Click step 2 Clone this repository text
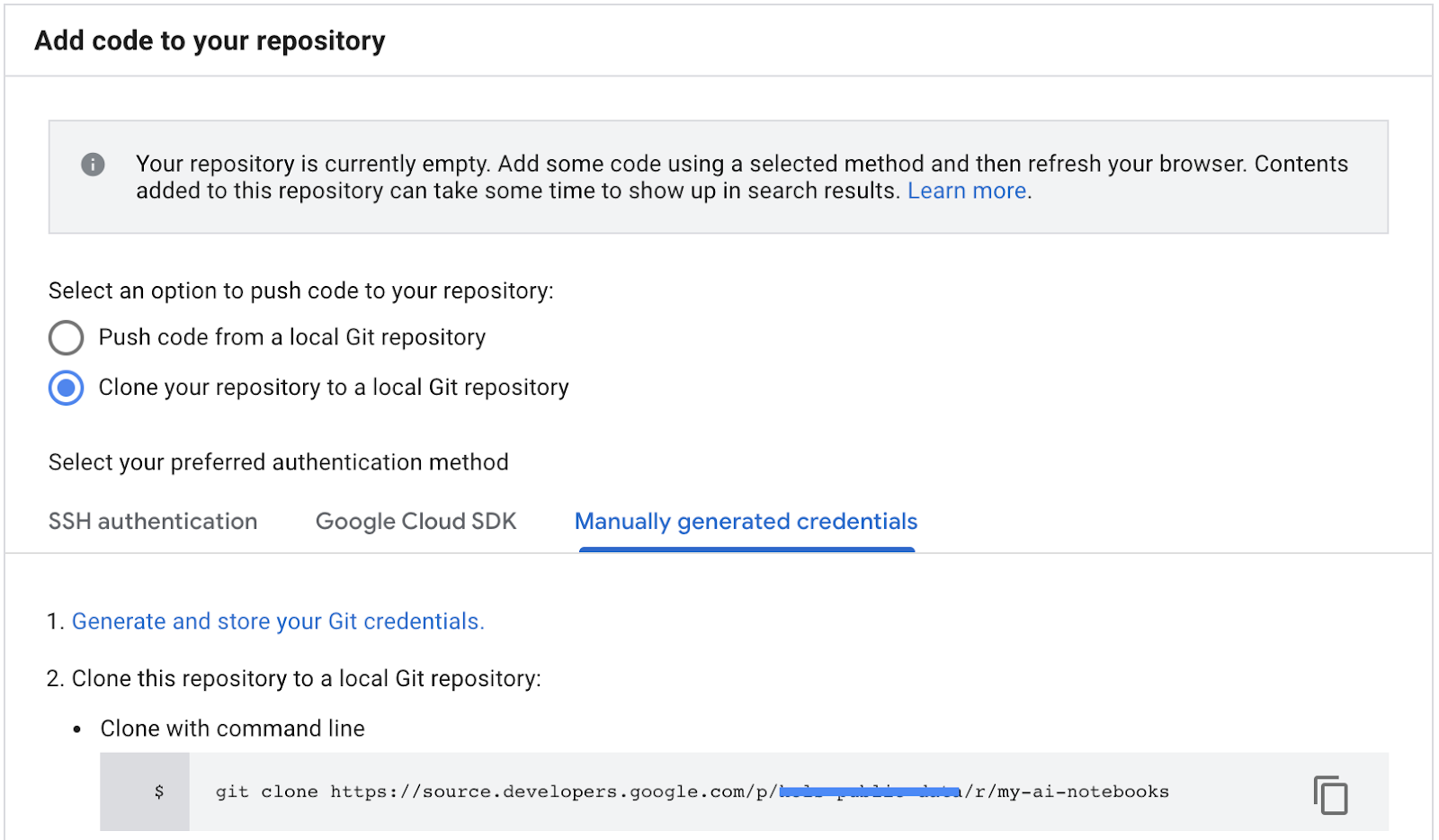 pos(306,679)
